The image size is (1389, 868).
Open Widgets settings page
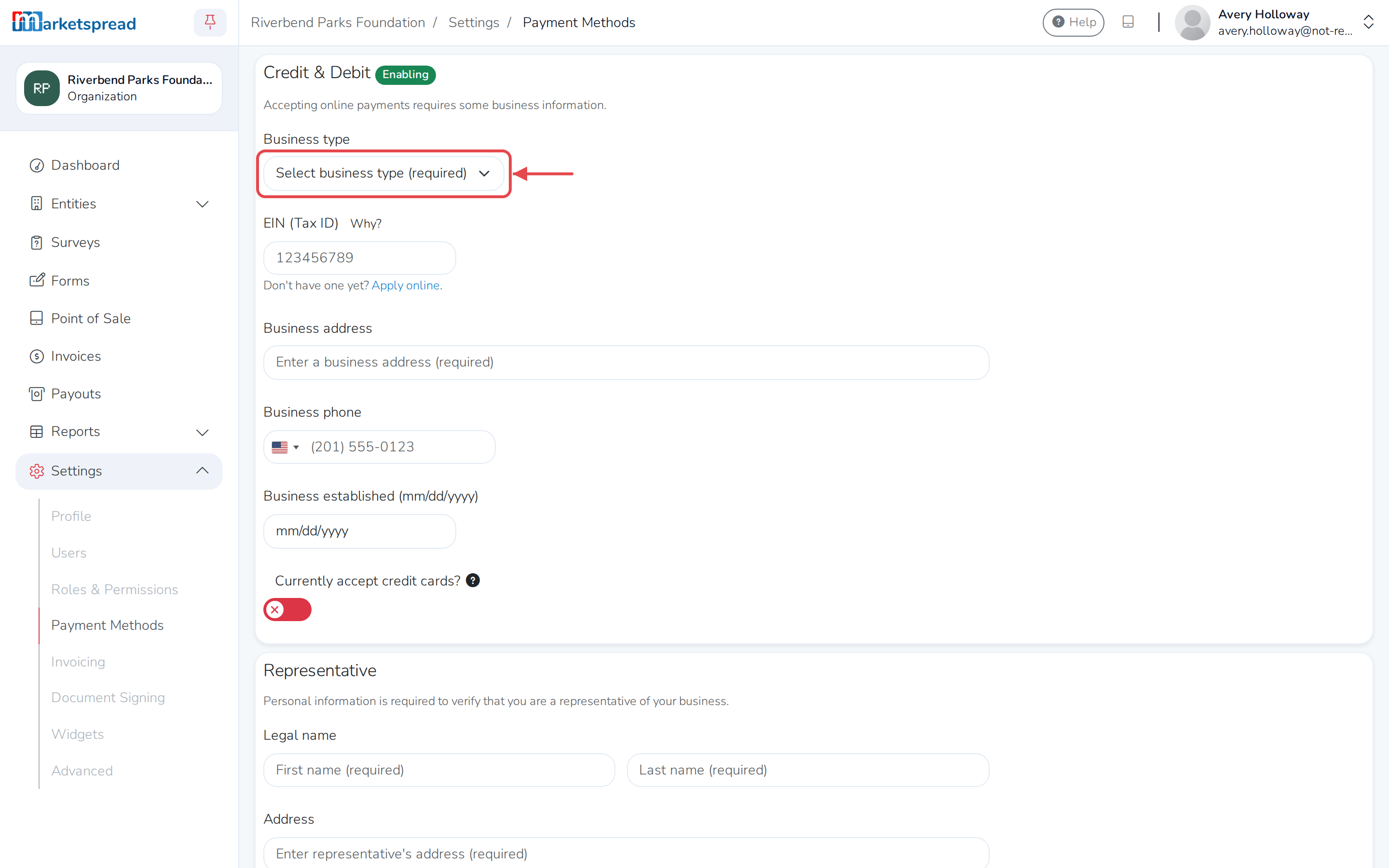(x=78, y=734)
